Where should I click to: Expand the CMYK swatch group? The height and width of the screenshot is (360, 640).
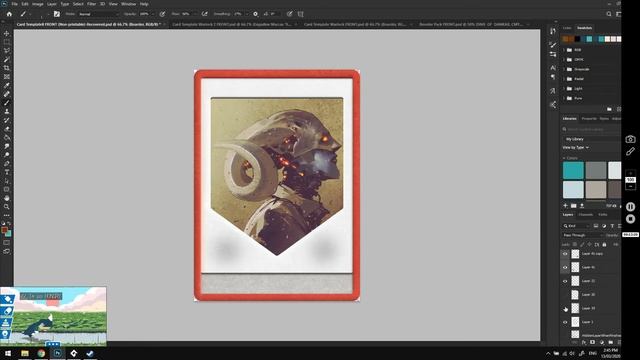click(x=564, y=60)
